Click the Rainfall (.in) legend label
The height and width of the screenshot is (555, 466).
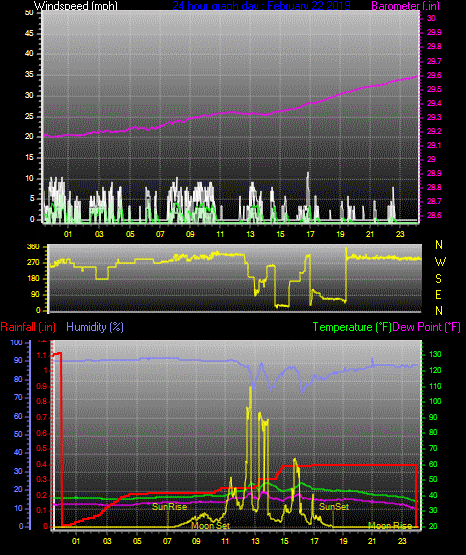pyautogui.click(x=28, y=327)
